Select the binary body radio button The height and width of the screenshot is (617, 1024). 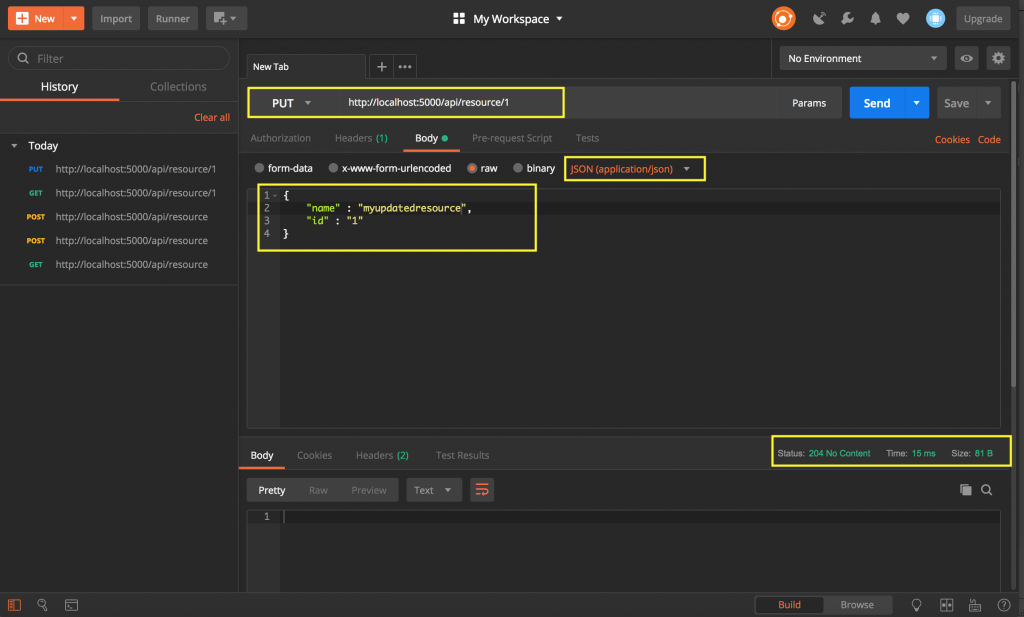518,169
